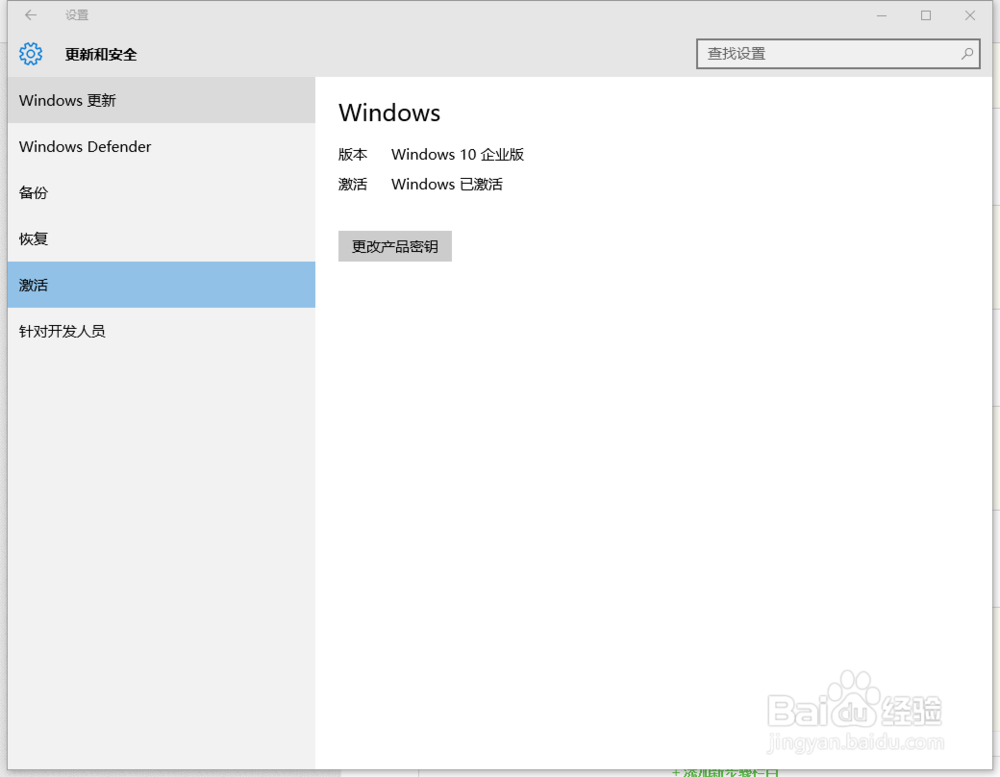This screenshot has height=777, width=1000.
Task: Click the background window strip on the left edge
Action: [x=4, y=400]
